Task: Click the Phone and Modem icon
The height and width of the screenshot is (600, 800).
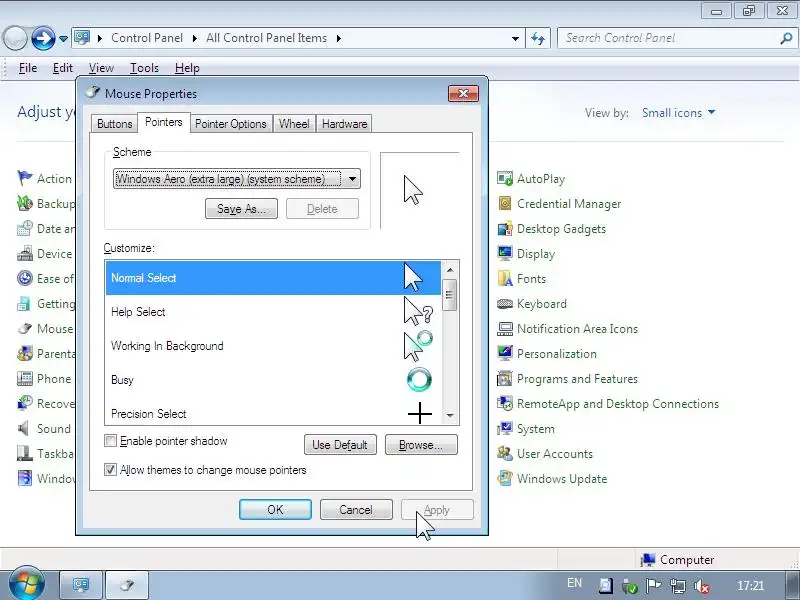Action: [x=24, y=379]
